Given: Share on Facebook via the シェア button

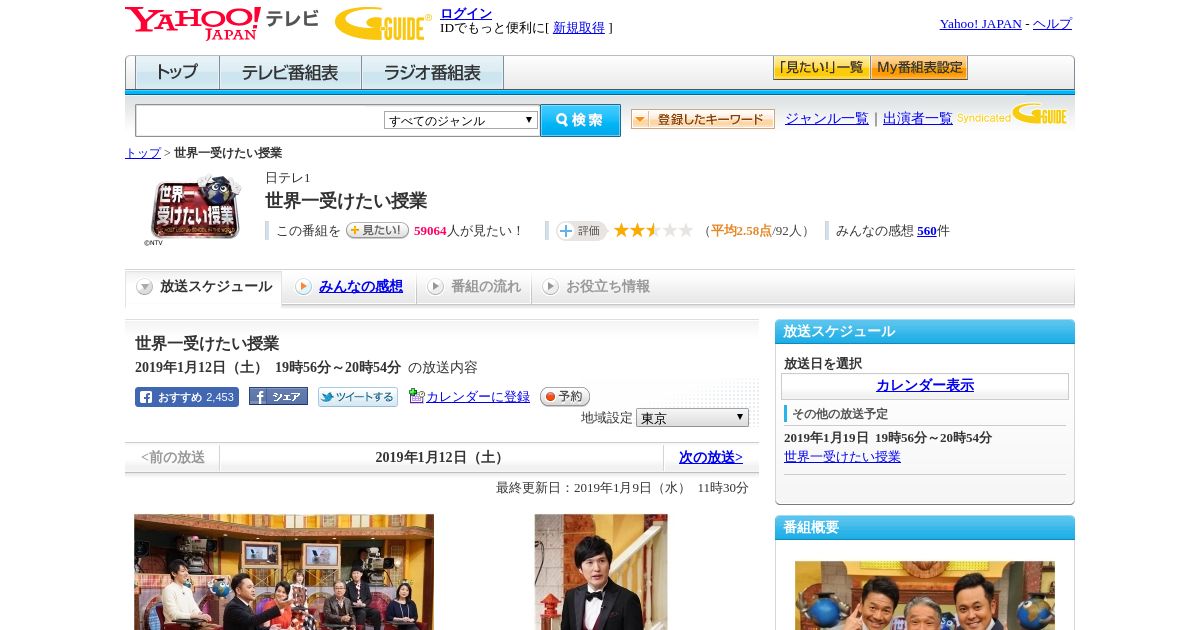Looking at the screenshot, I should (278, 396).
